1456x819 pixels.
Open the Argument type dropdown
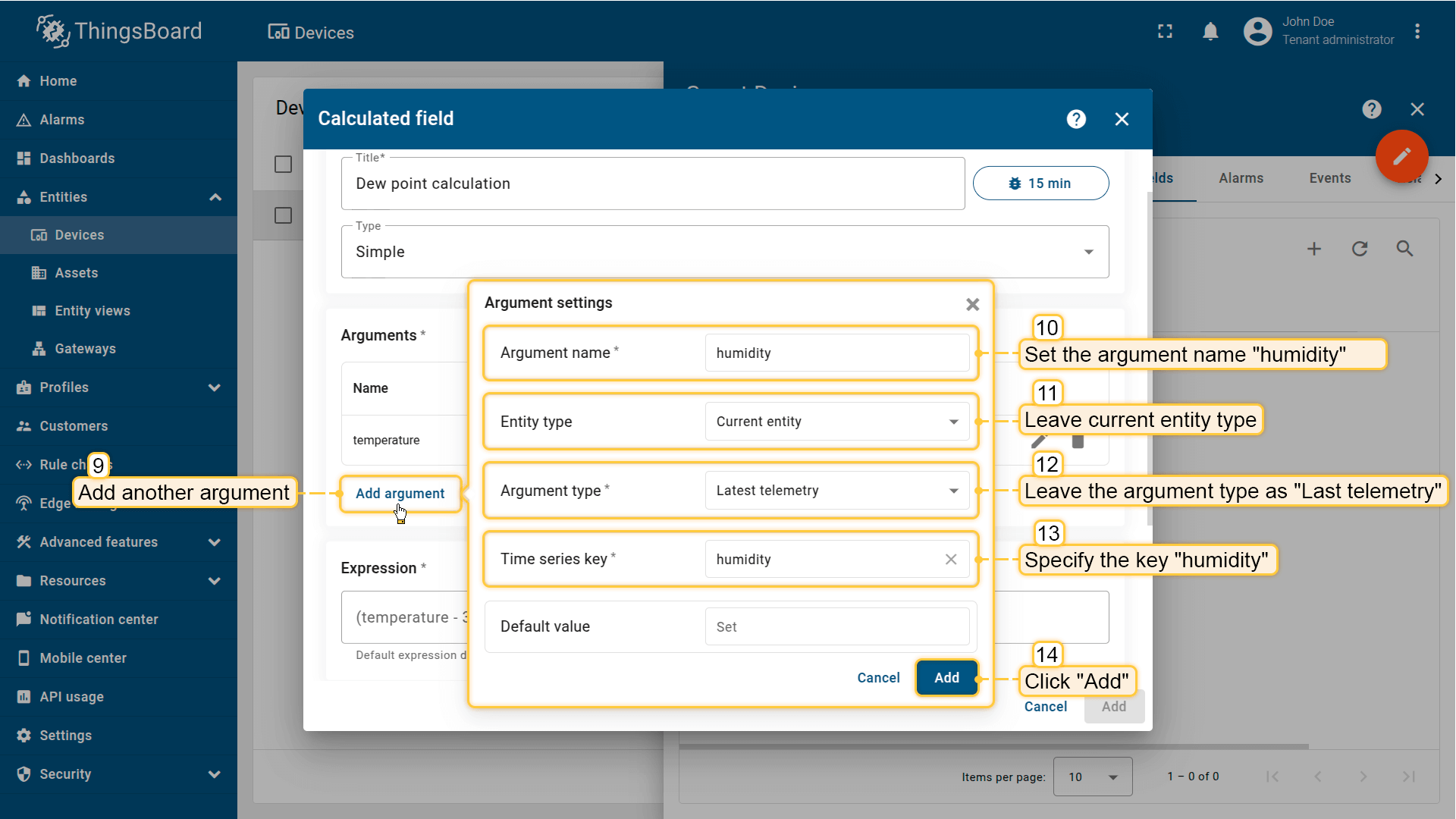(837, 491)
